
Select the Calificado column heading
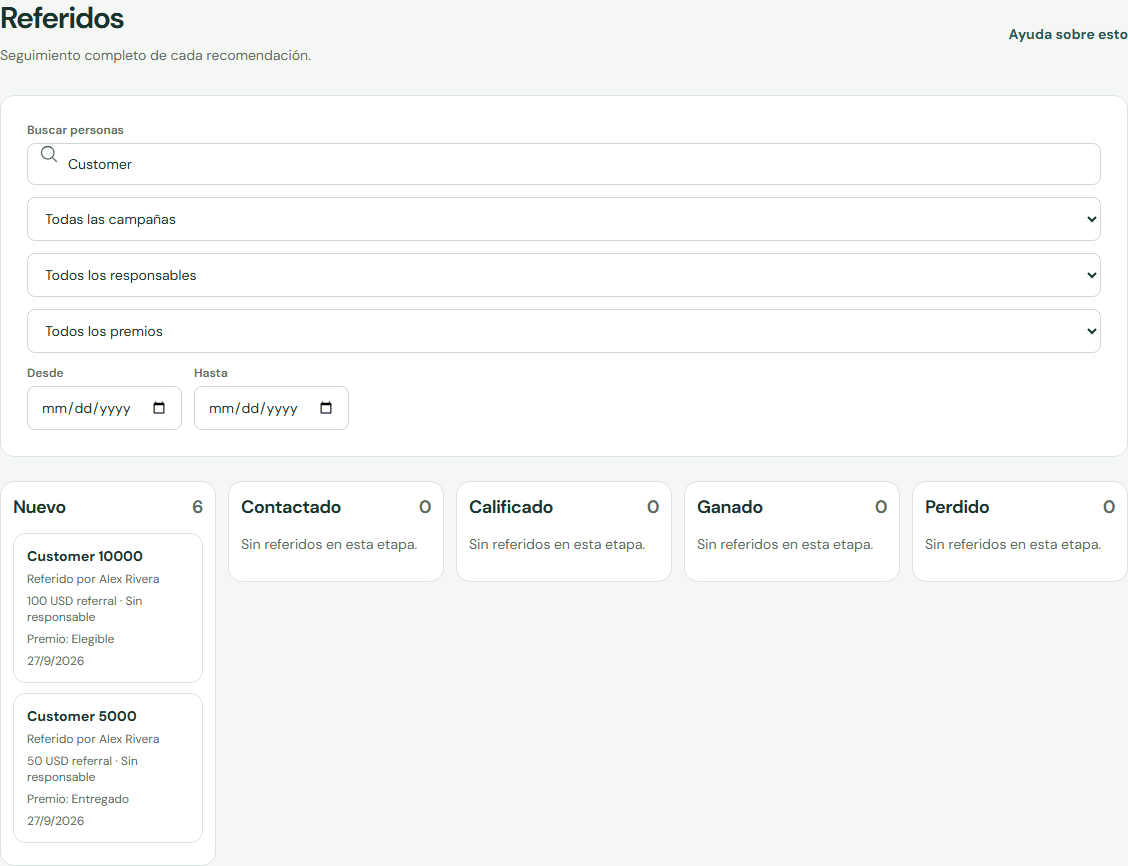[x=511, y=507]
